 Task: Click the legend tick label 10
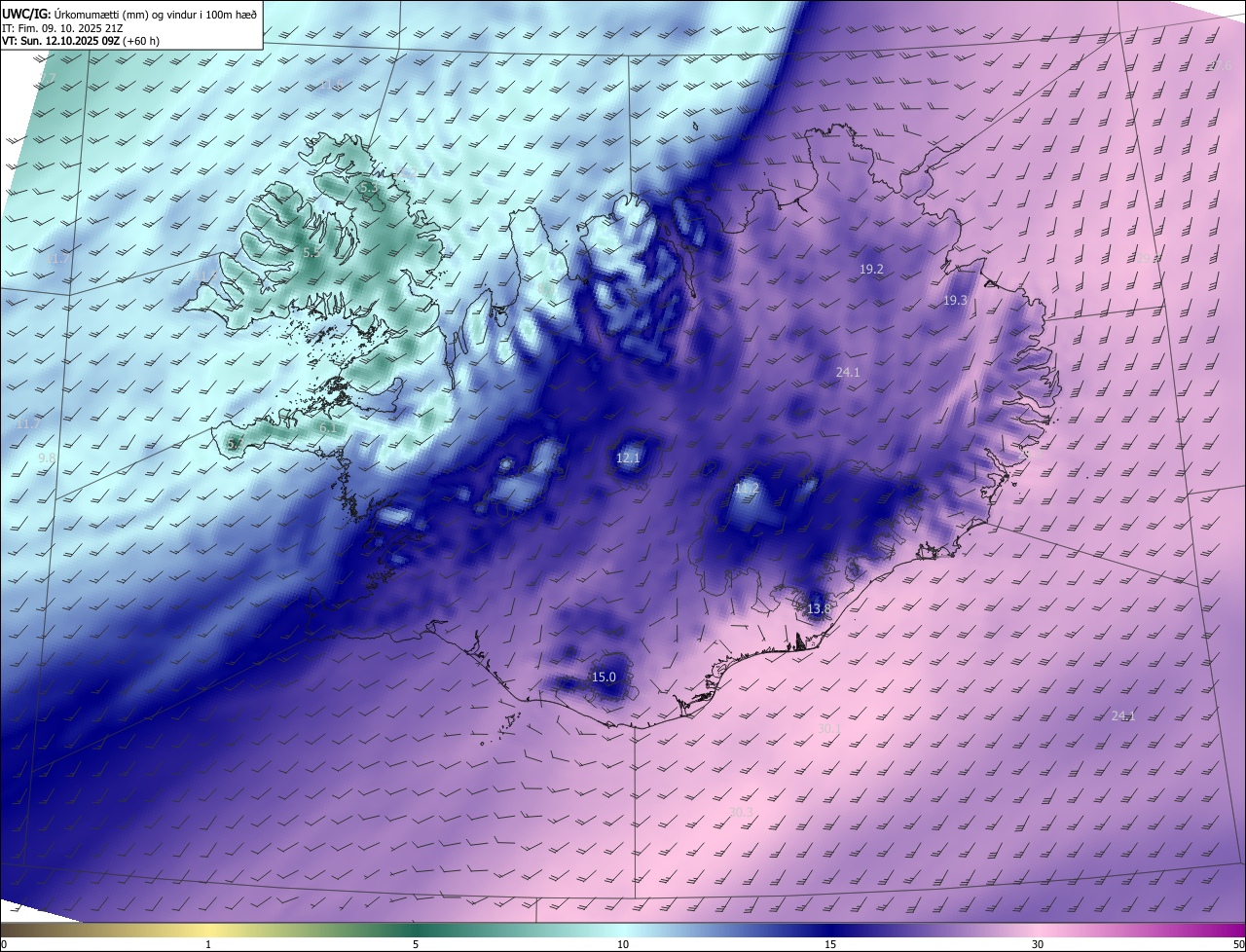click(623, 944)
